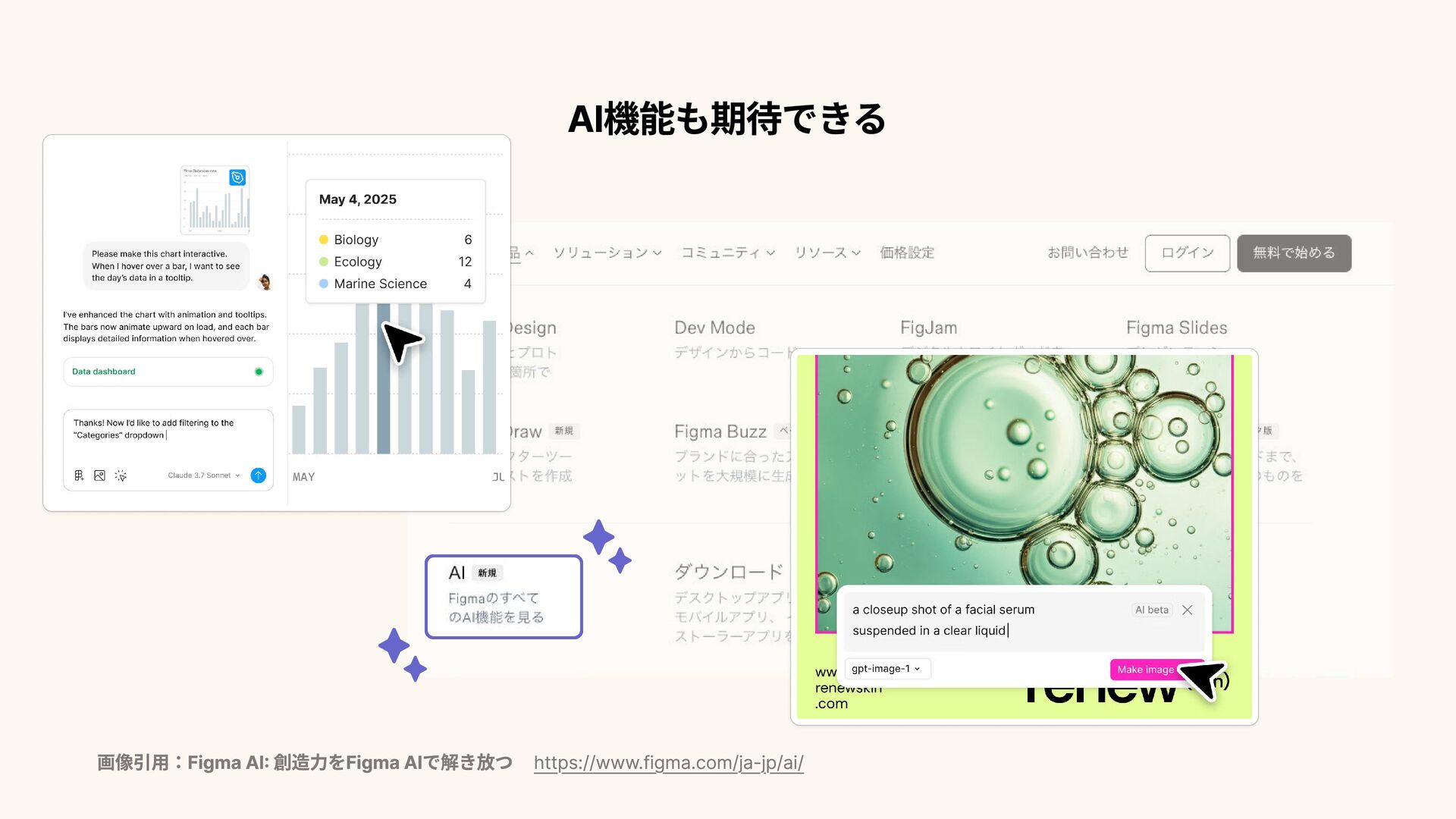
Task: Expand the ソリューション menu
Action: pos(607,253)
